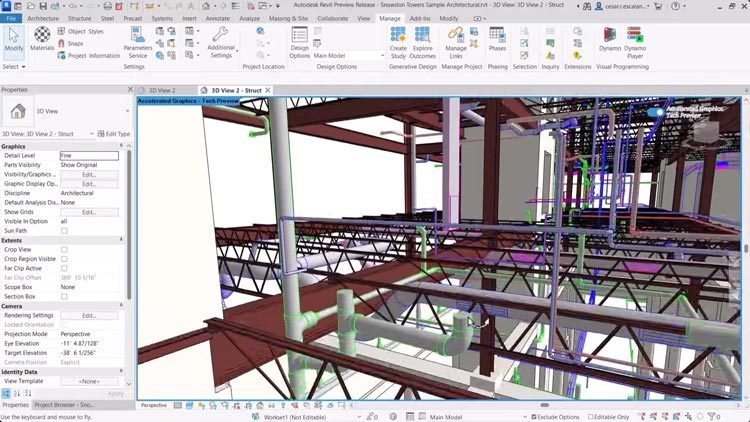The width and height of the screenshot is (750, 422).
Task: Click the viewport horizontal scrollbar
Action: pyautogui.click(x=544, y=405)
